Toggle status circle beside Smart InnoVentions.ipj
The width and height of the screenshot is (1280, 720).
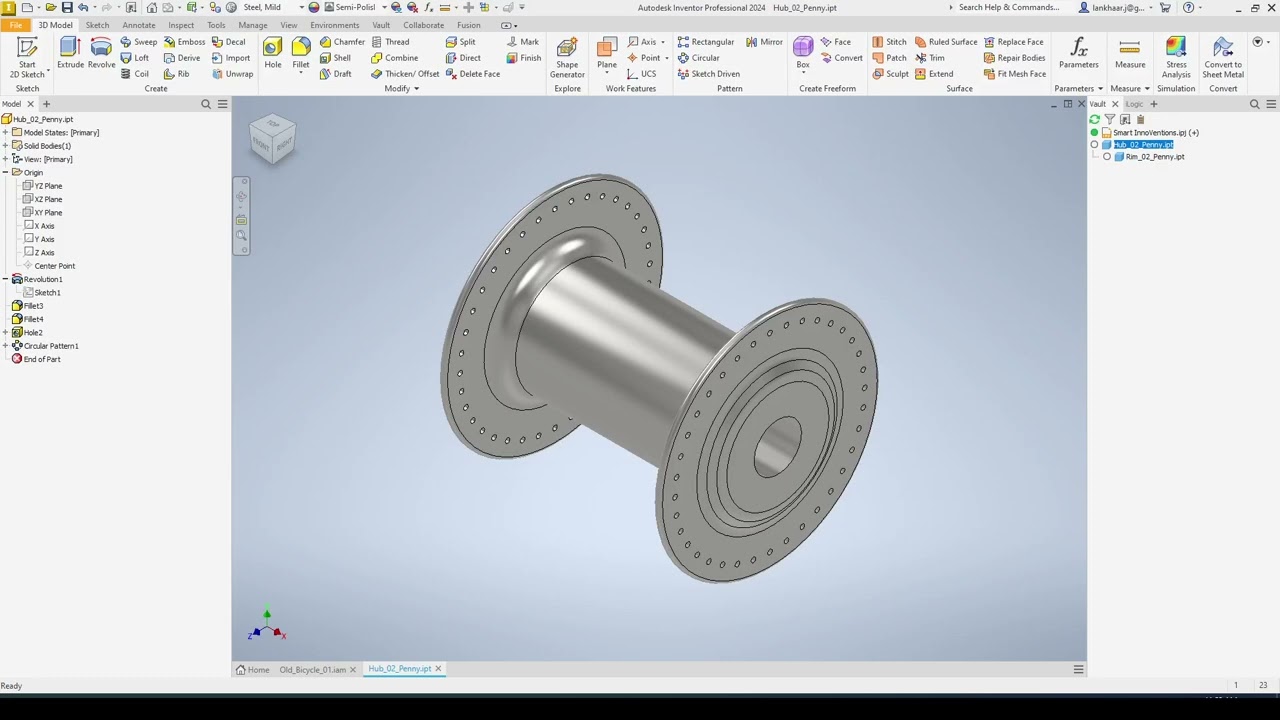tap(1094, 133)
